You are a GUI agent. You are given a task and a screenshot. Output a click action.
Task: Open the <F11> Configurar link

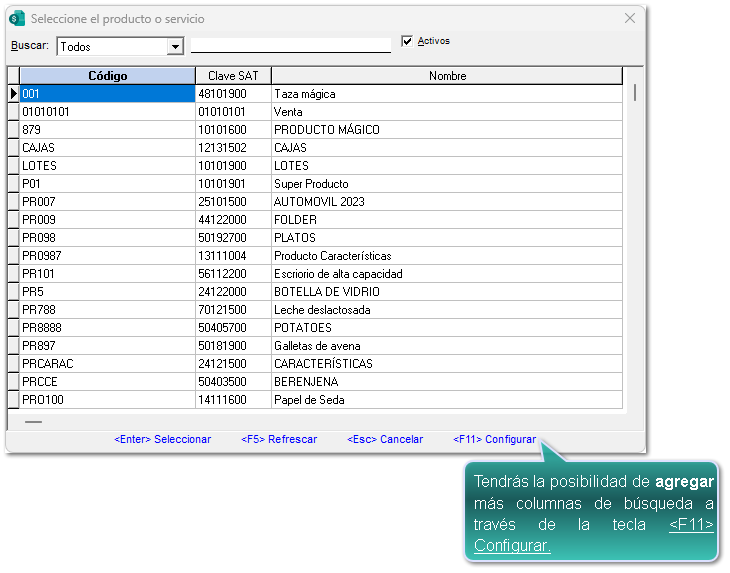494,439
